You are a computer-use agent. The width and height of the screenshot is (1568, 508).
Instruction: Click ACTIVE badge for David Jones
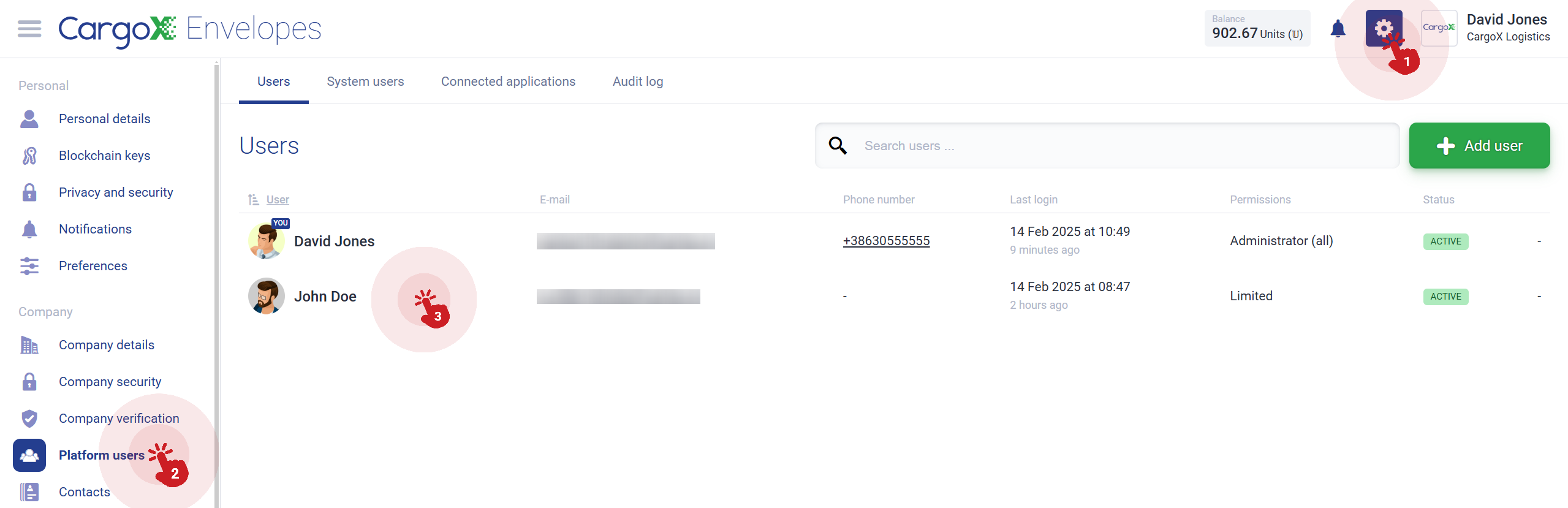tap(1445, 241)
